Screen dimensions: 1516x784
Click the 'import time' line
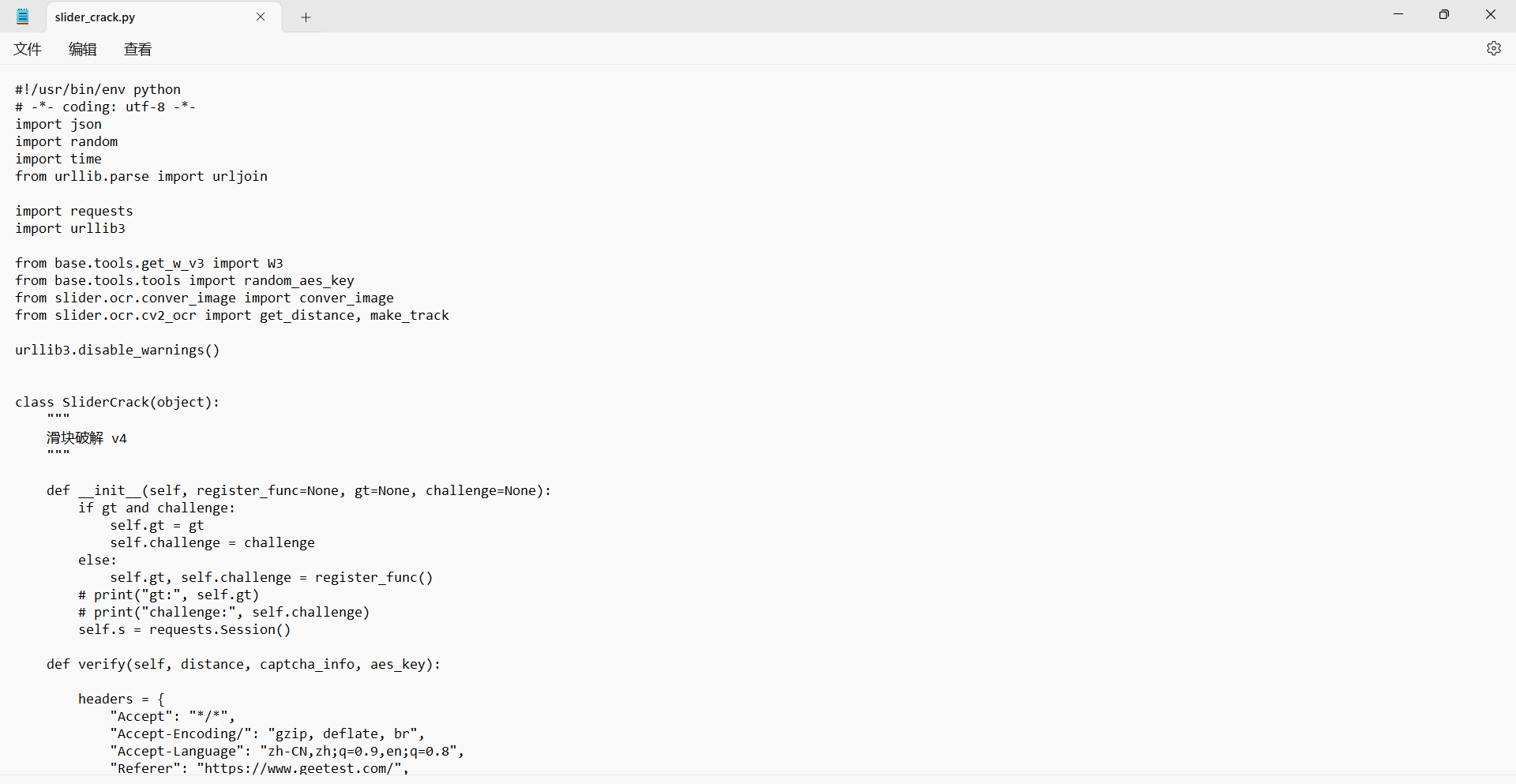[x=58, y=159]
